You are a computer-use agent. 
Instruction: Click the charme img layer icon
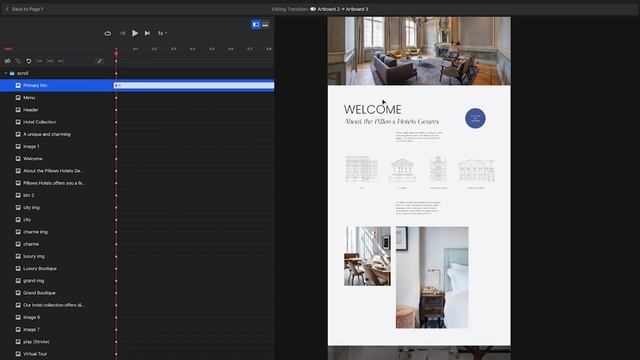[18, 232]
